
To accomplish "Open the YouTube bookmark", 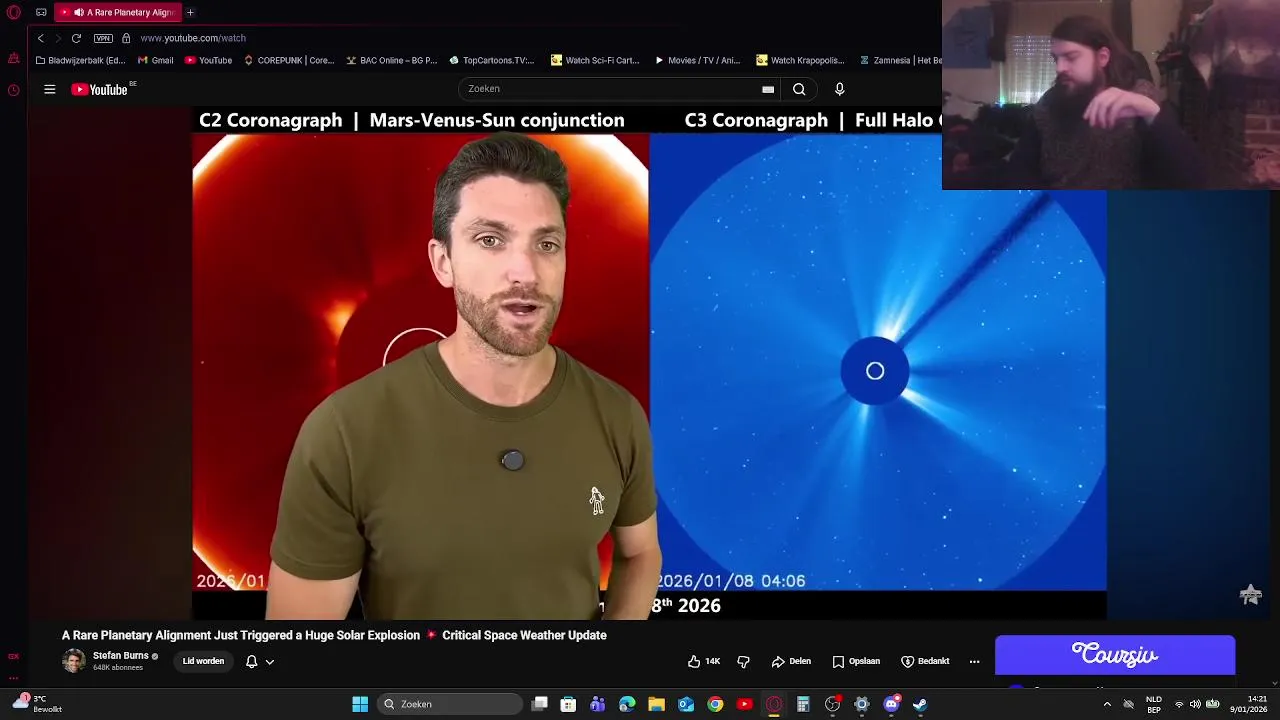I will click(208, 60).
